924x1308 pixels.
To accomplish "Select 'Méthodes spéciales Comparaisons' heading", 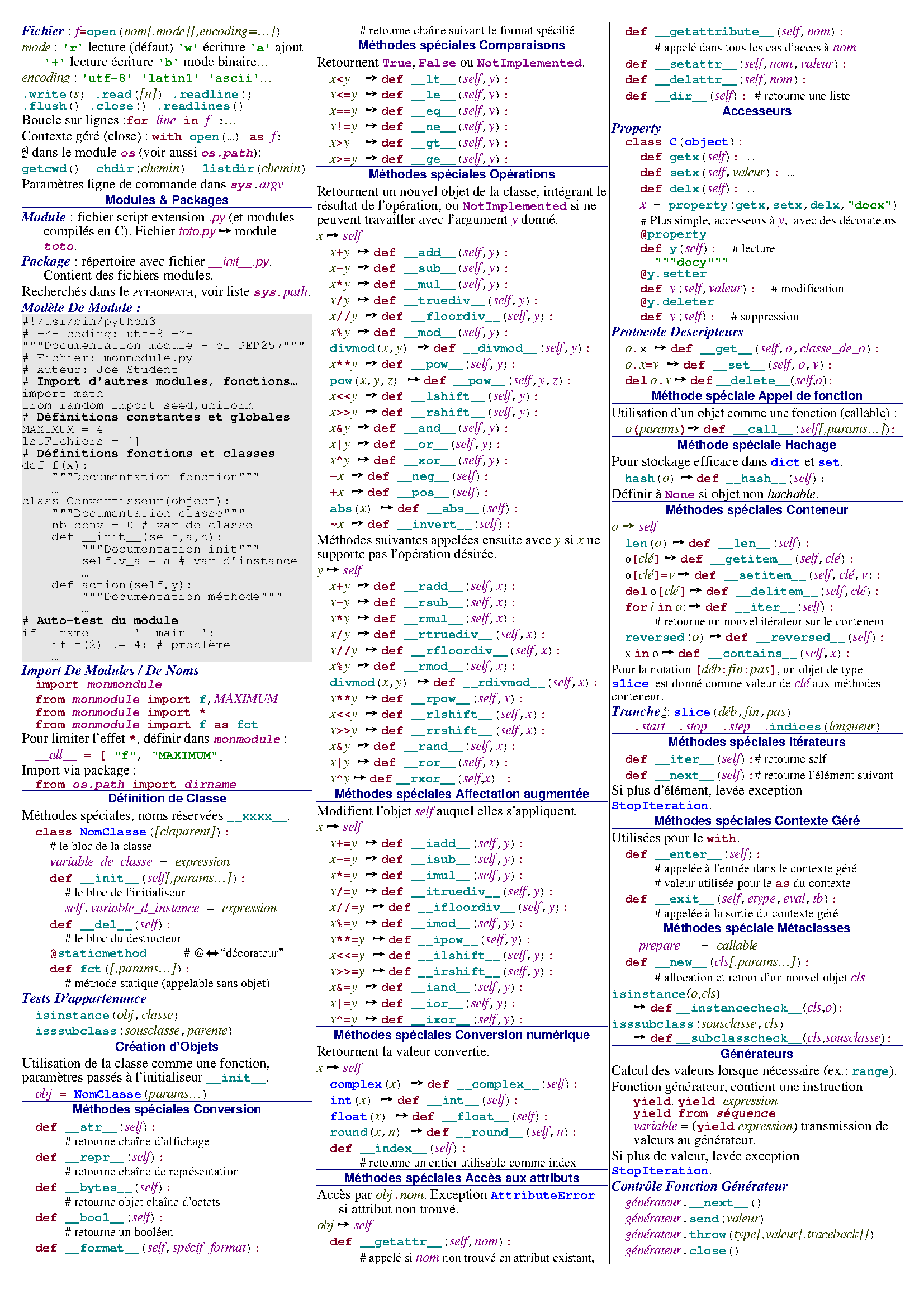I will coord(461,45).
